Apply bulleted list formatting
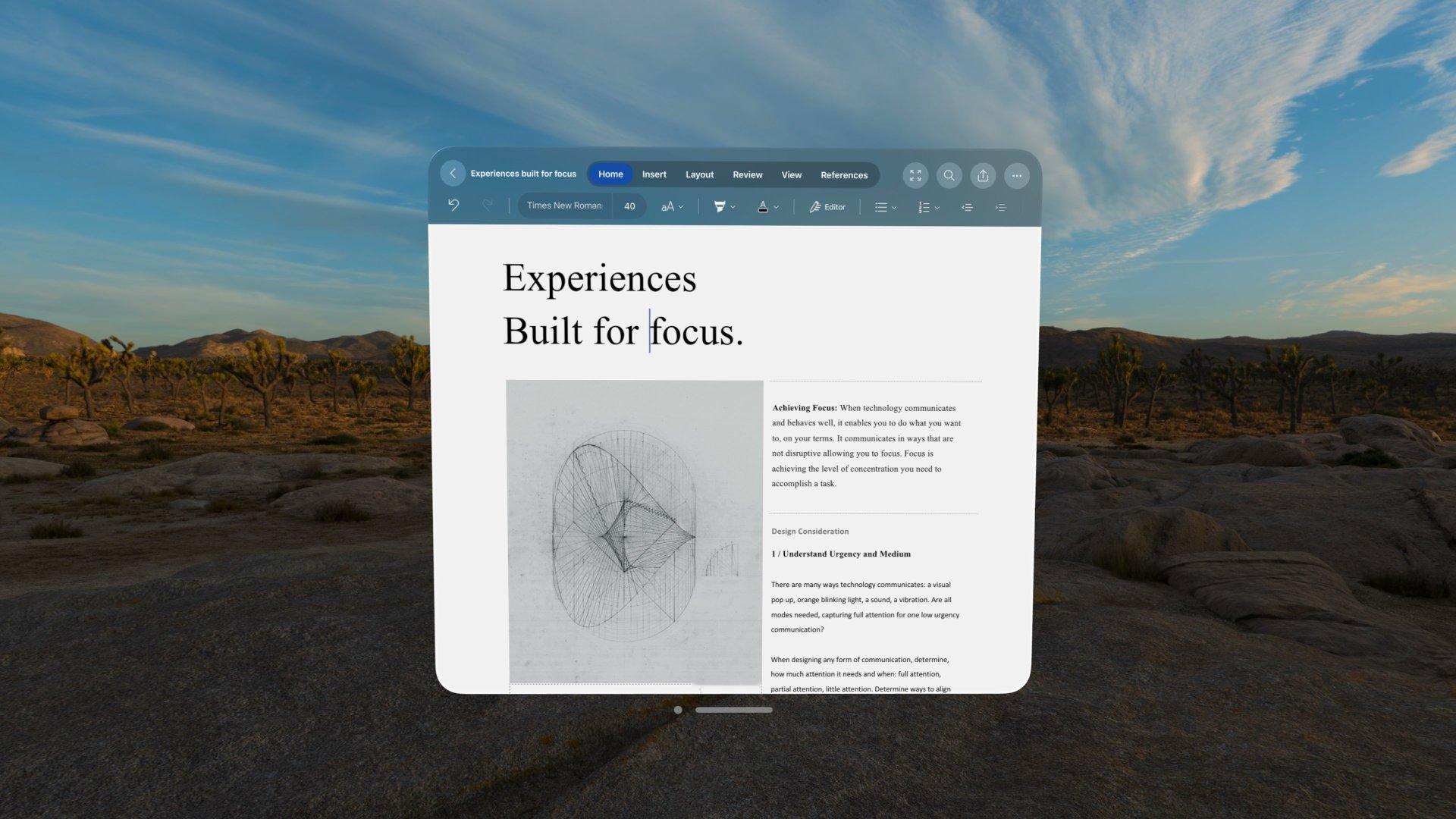This screenshot has width=1456, height=819. [x=880, y=207]
